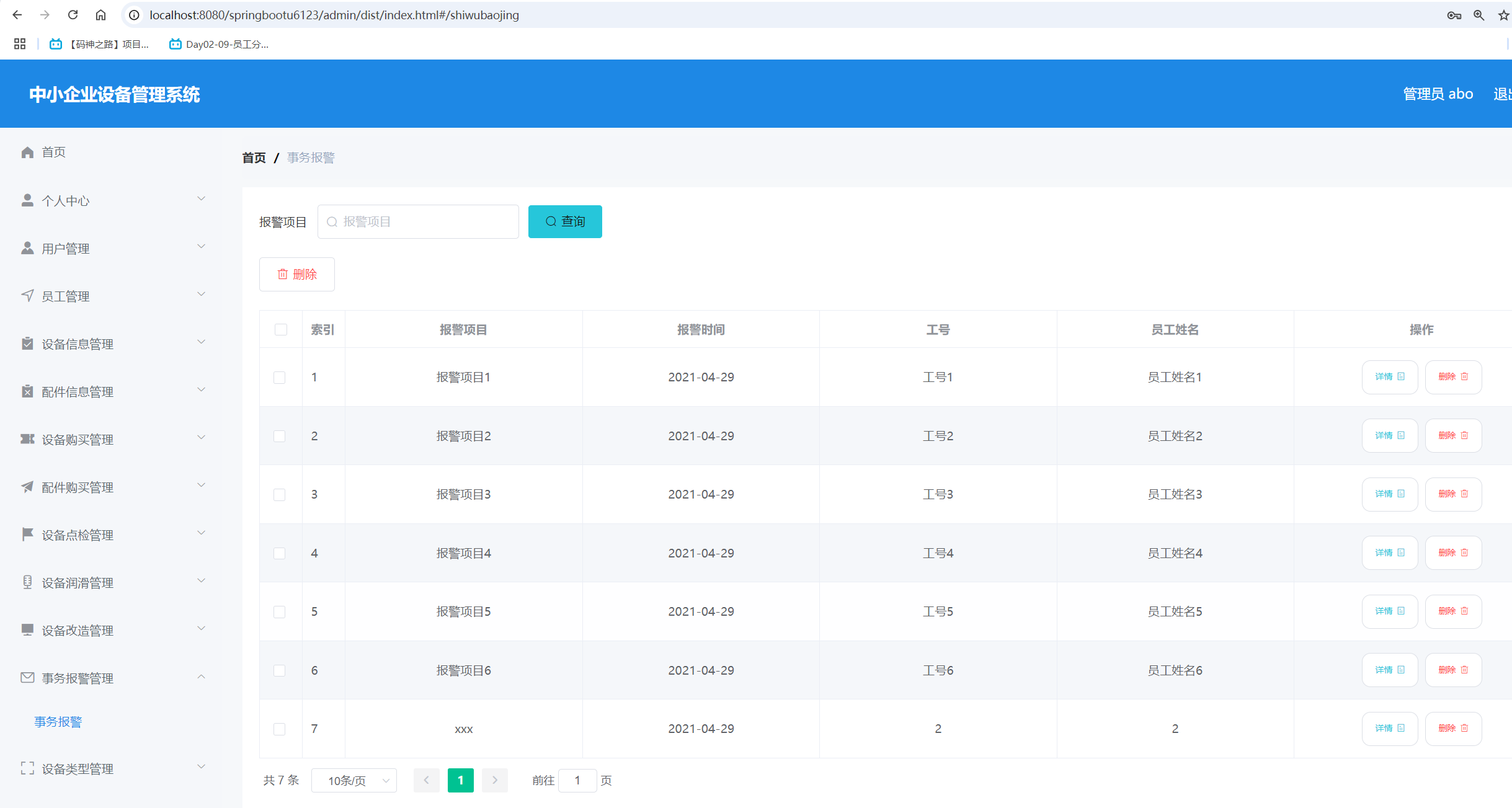Click the home icon beside 首页 in sidebar
The width and height of the screenshot is (1512, 808).
tap(27, 152)
